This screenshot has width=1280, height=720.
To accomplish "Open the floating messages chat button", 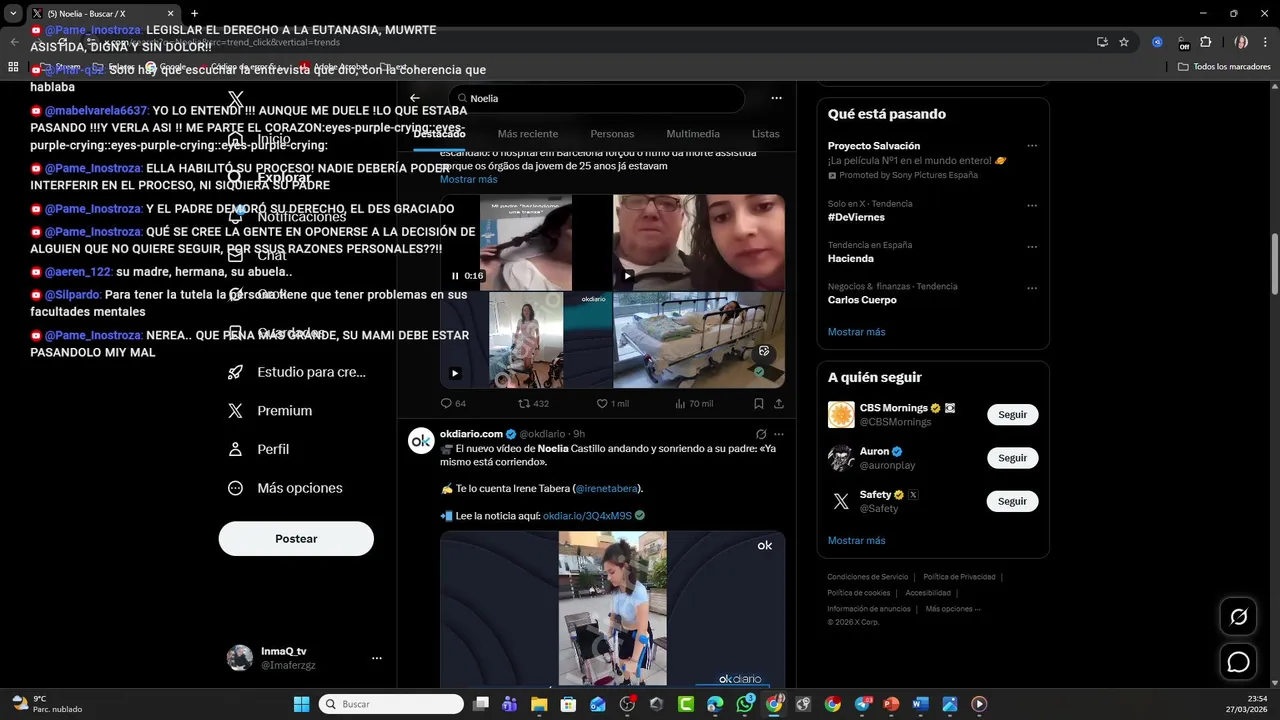I will click(1238, 662).
